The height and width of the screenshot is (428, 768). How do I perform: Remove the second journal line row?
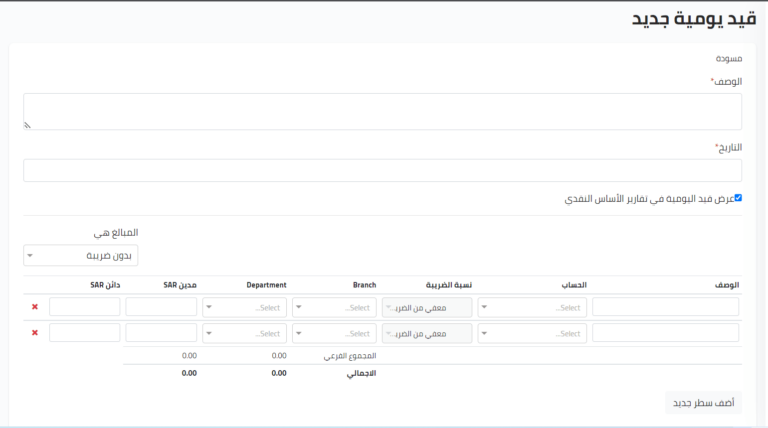[x=35, y=333]
